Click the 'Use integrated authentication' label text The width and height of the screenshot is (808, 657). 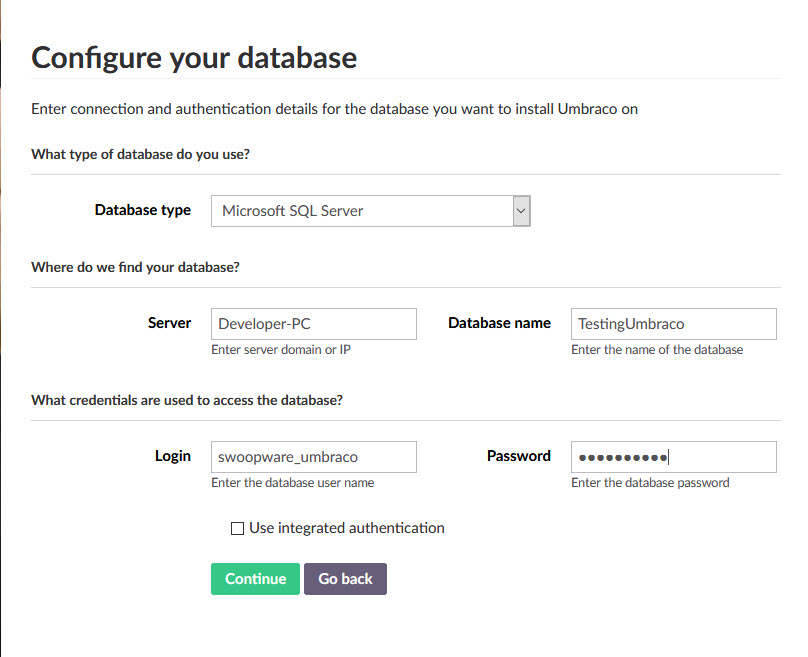(347, 528)
